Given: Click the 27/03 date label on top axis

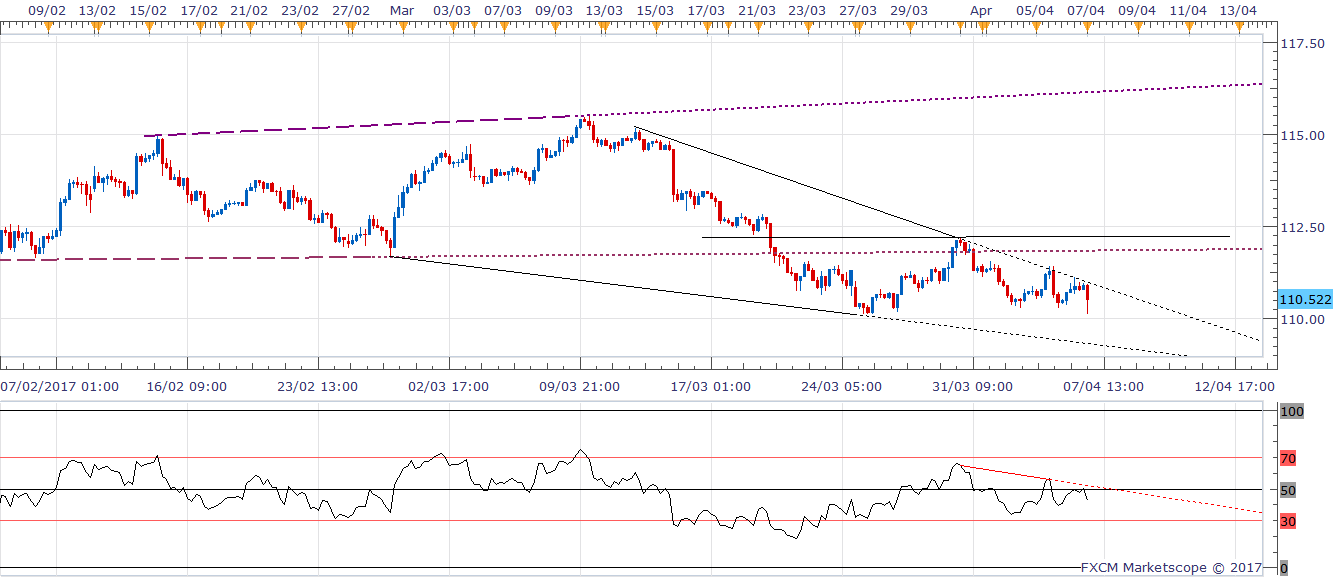Looking at the screenshot, I should tap(859, 9).
